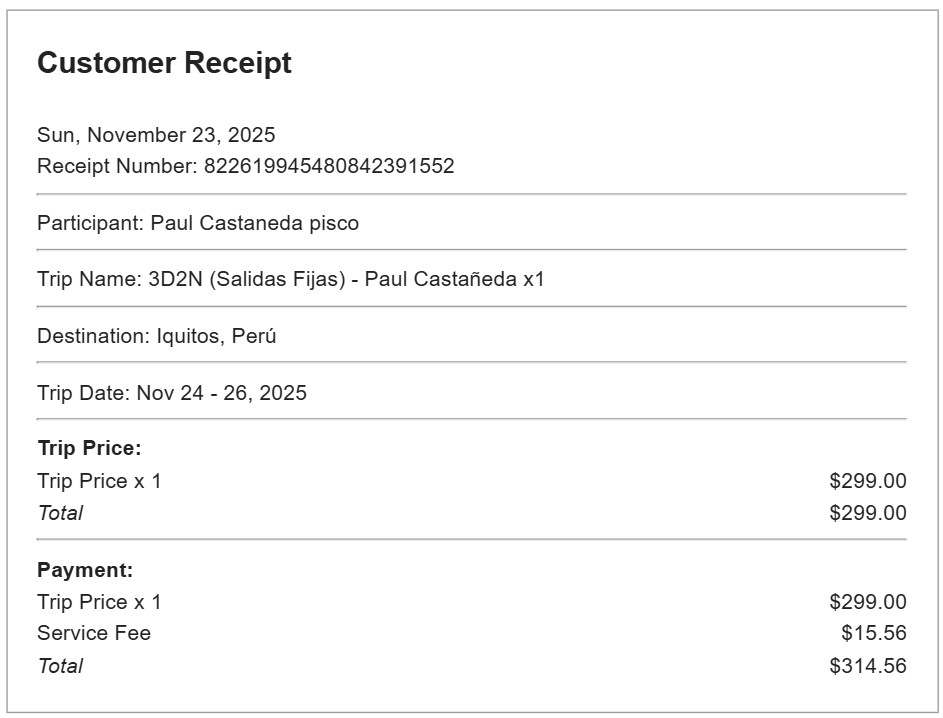Click the bold Trip Price: section header
943x718 pixels.
[x=89, y=448]
